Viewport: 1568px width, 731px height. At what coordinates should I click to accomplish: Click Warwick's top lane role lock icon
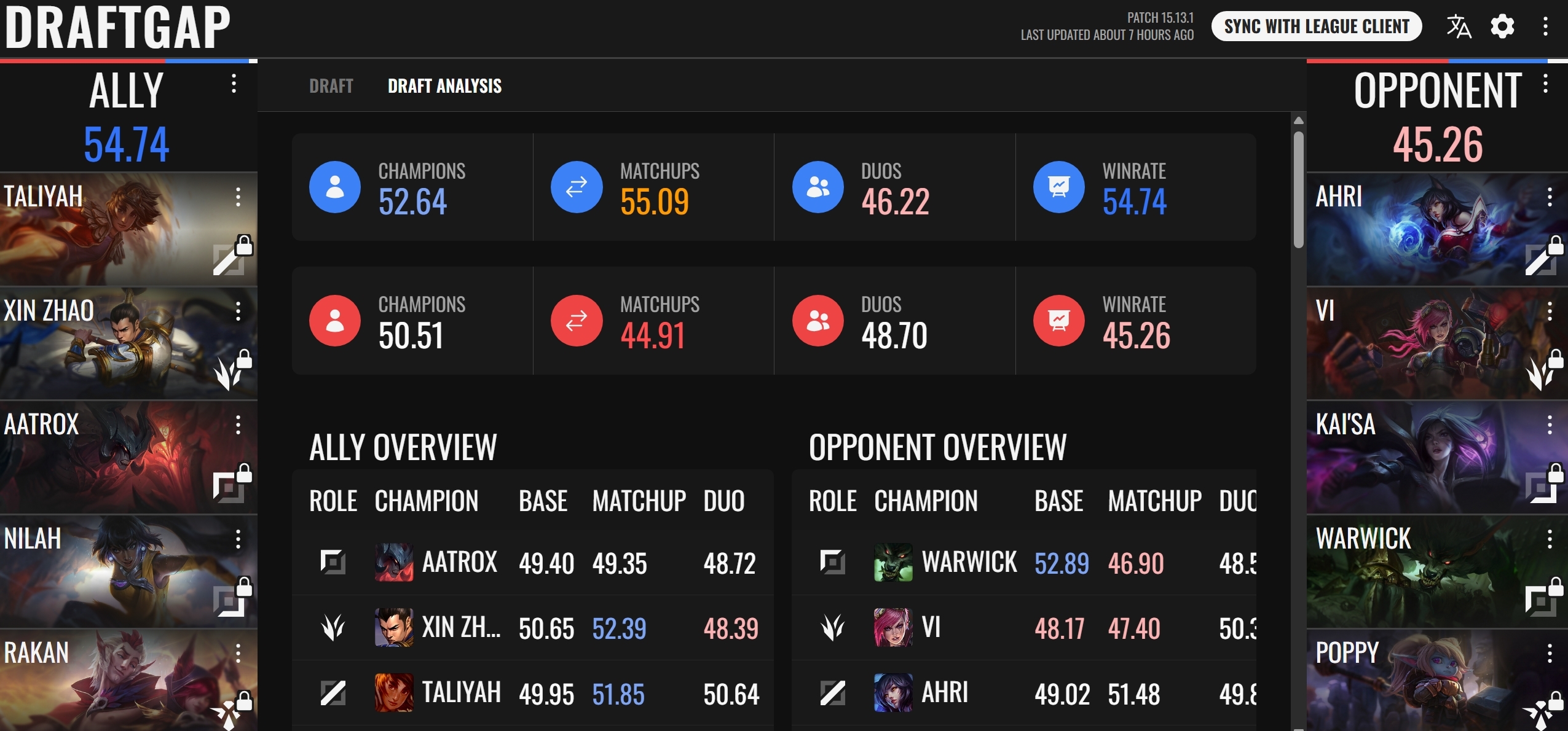[x=1544, y=597]
